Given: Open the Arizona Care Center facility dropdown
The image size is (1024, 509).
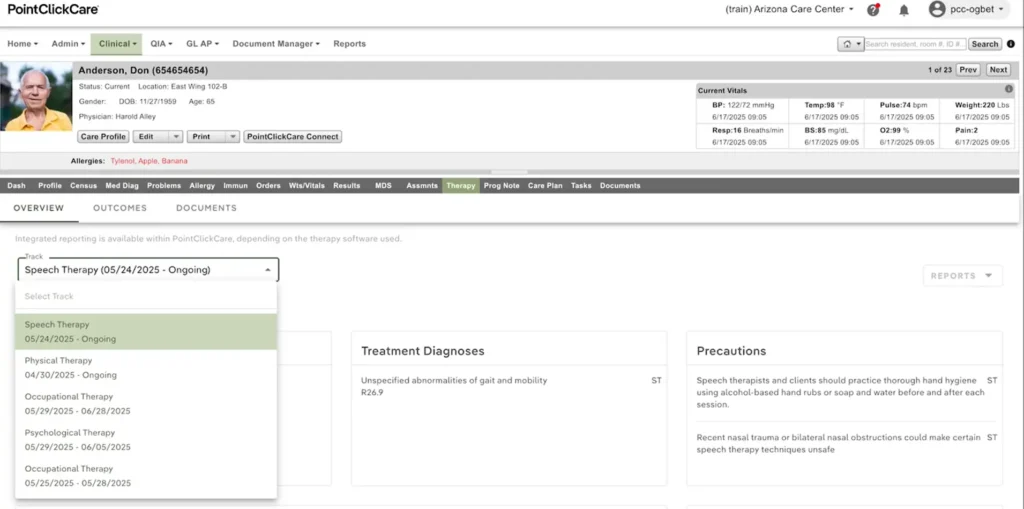Looking at the screenshot, I should (x=790, y=9).
